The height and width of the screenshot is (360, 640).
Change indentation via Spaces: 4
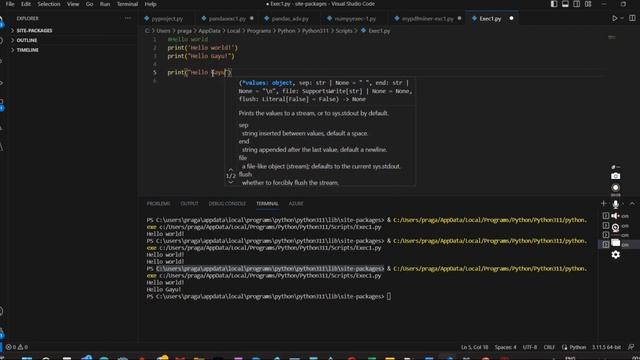tap(505, 347)
